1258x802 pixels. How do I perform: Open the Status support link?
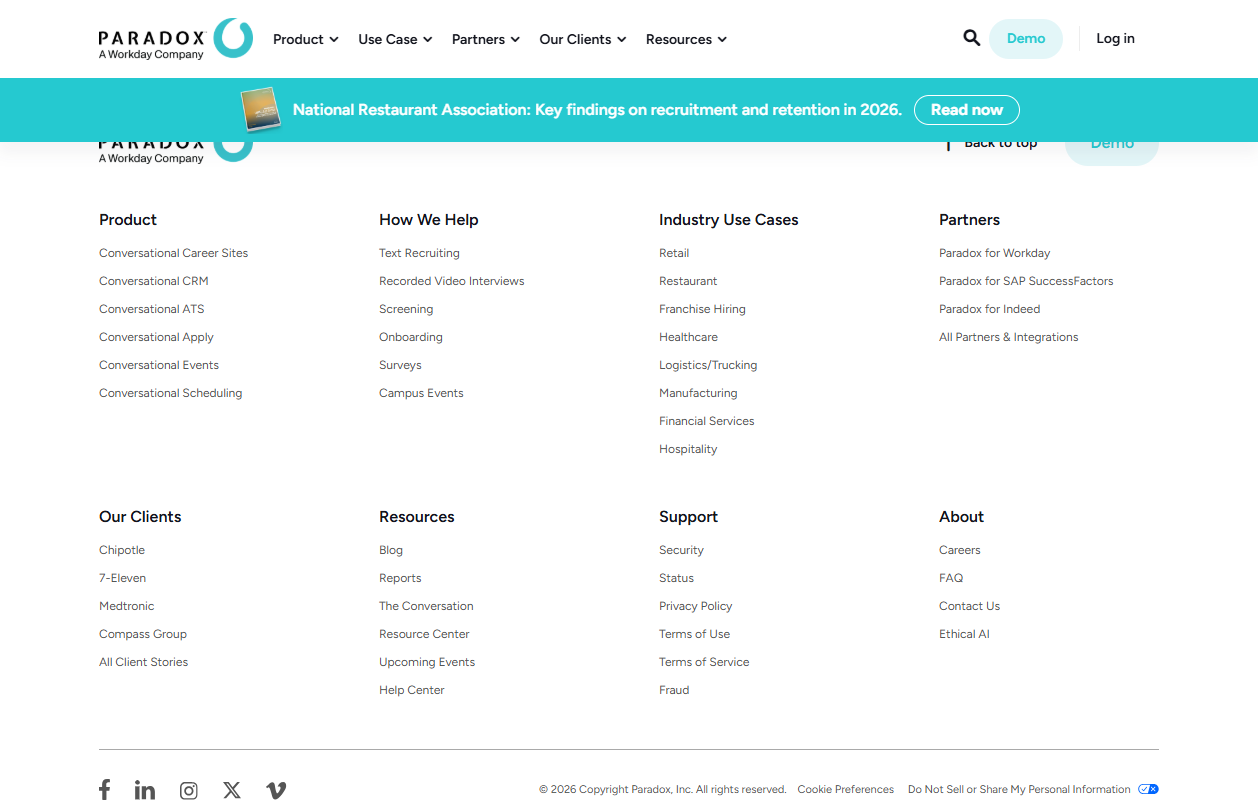click(x=676, y=578)
